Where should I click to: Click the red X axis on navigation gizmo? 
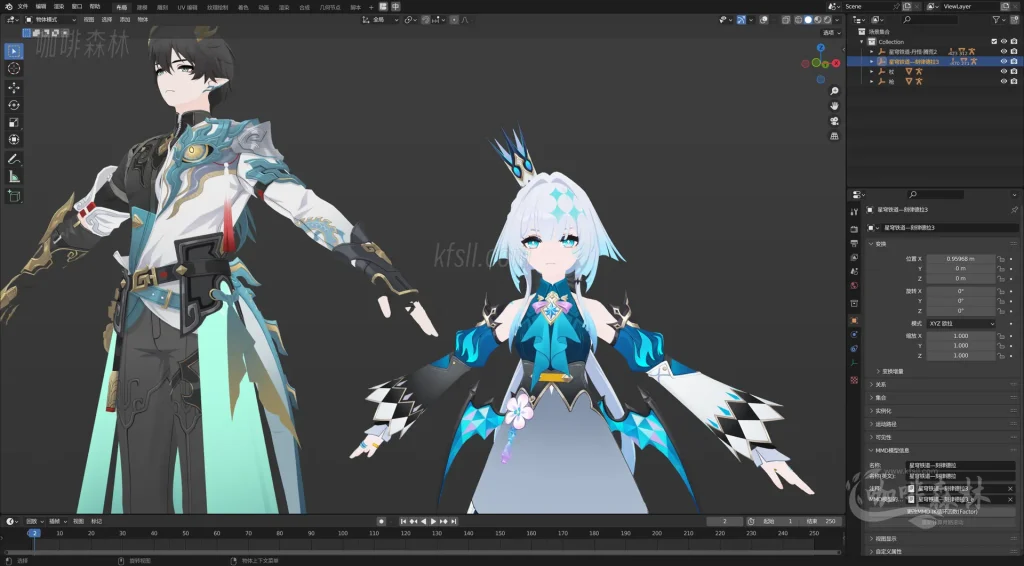point(837,63)
